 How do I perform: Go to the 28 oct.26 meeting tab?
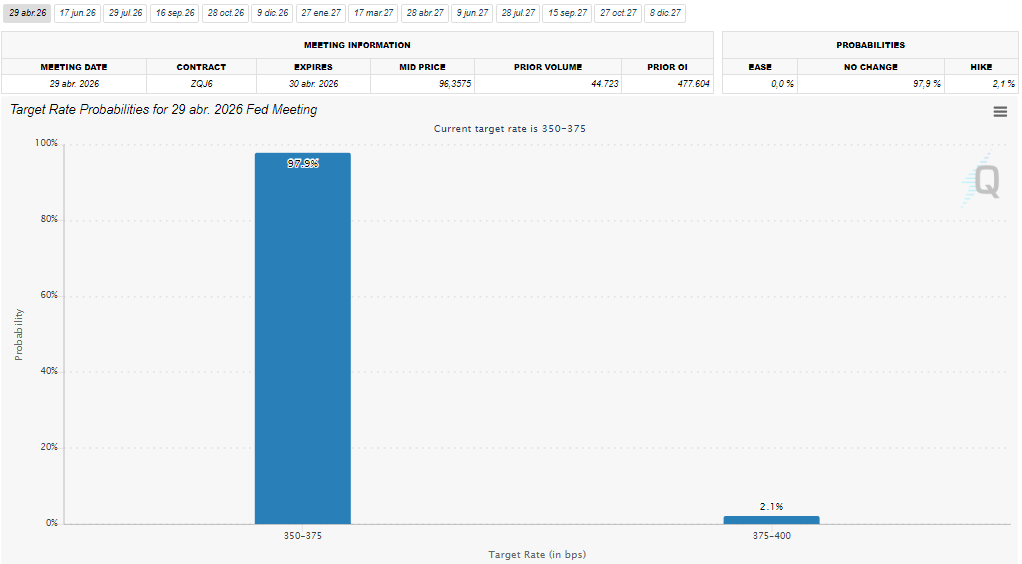226,13
